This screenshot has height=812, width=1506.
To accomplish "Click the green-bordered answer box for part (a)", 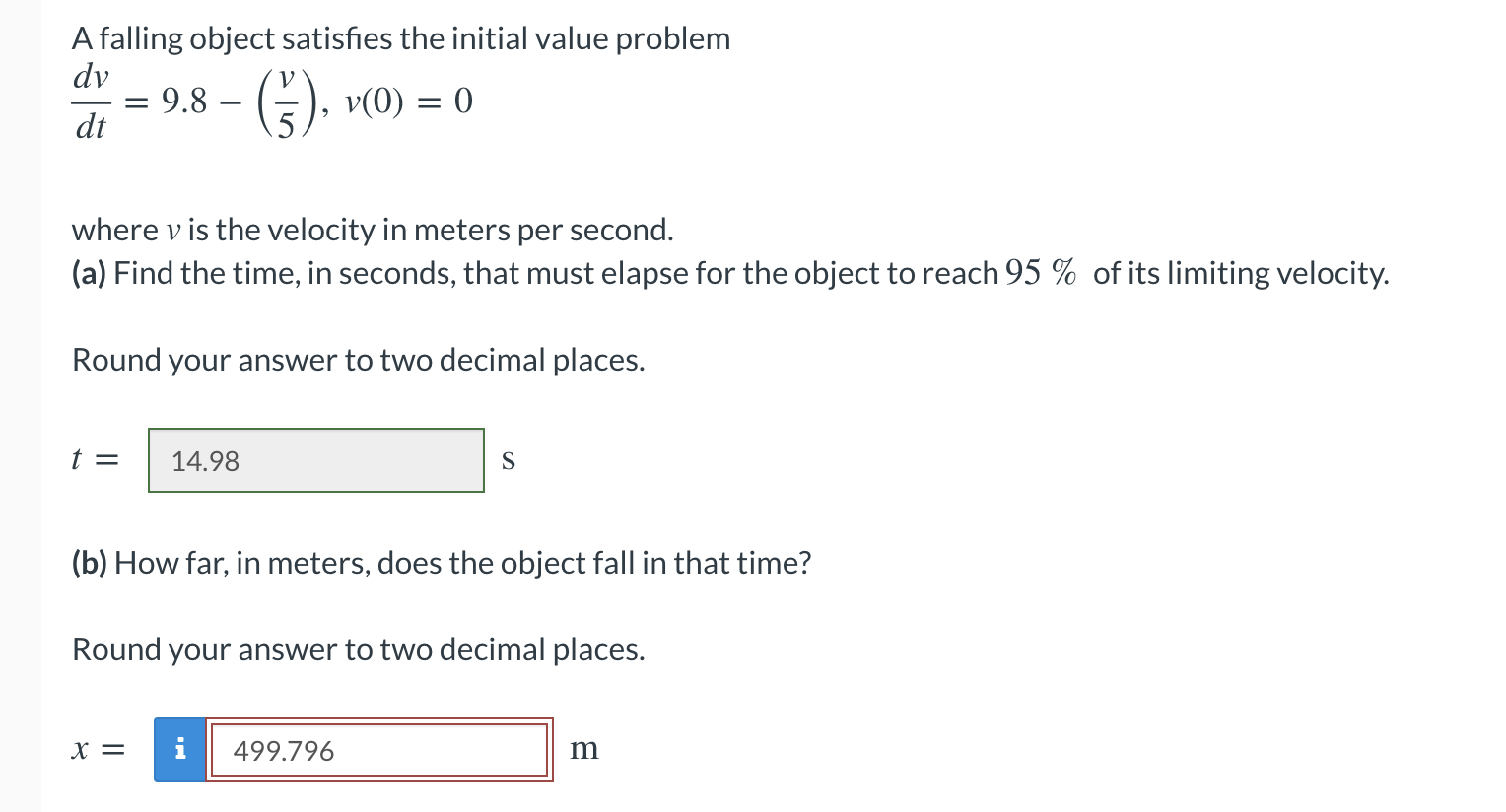I will point(315,459).
